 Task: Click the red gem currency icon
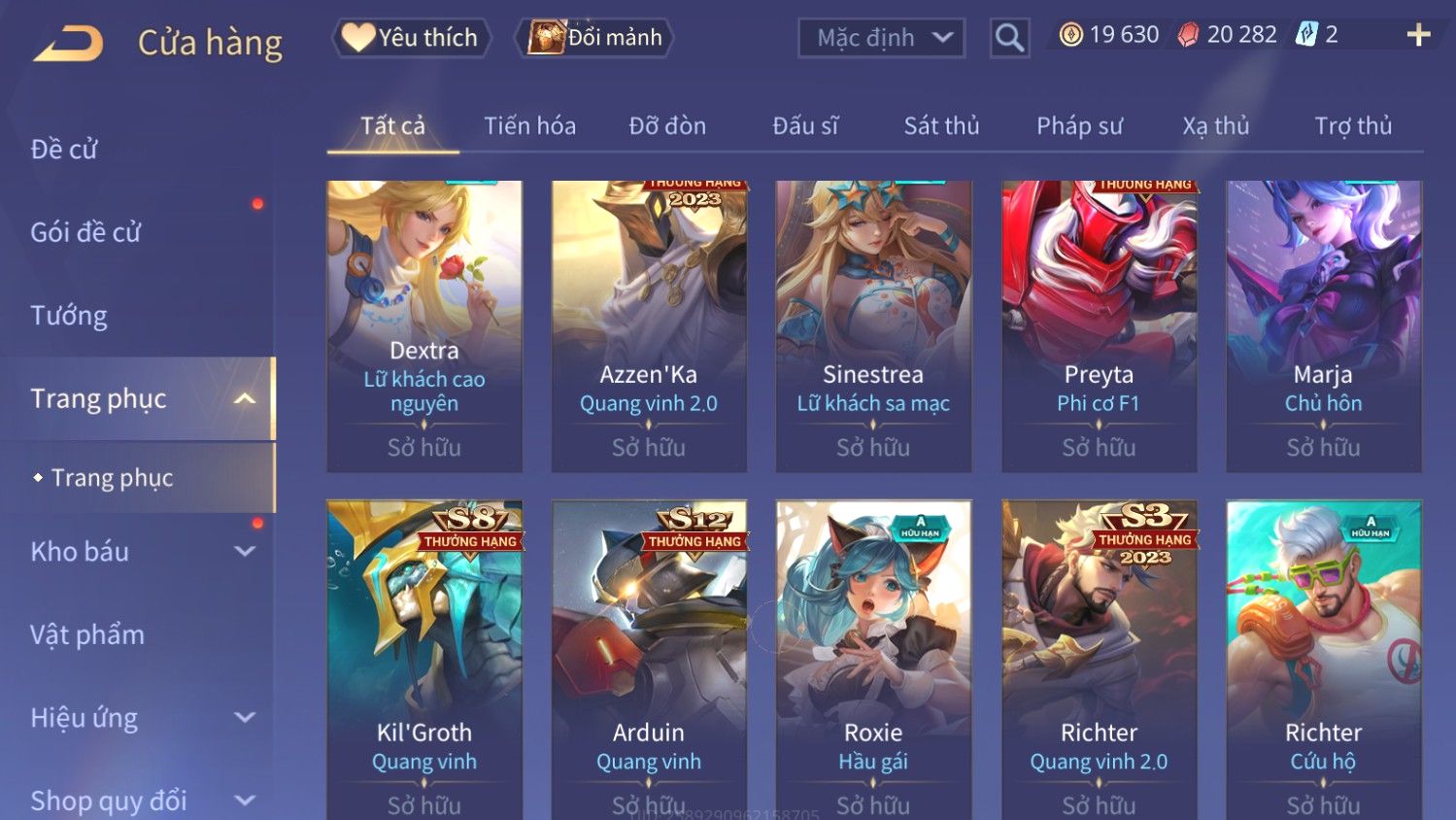tap(1188, 35)
